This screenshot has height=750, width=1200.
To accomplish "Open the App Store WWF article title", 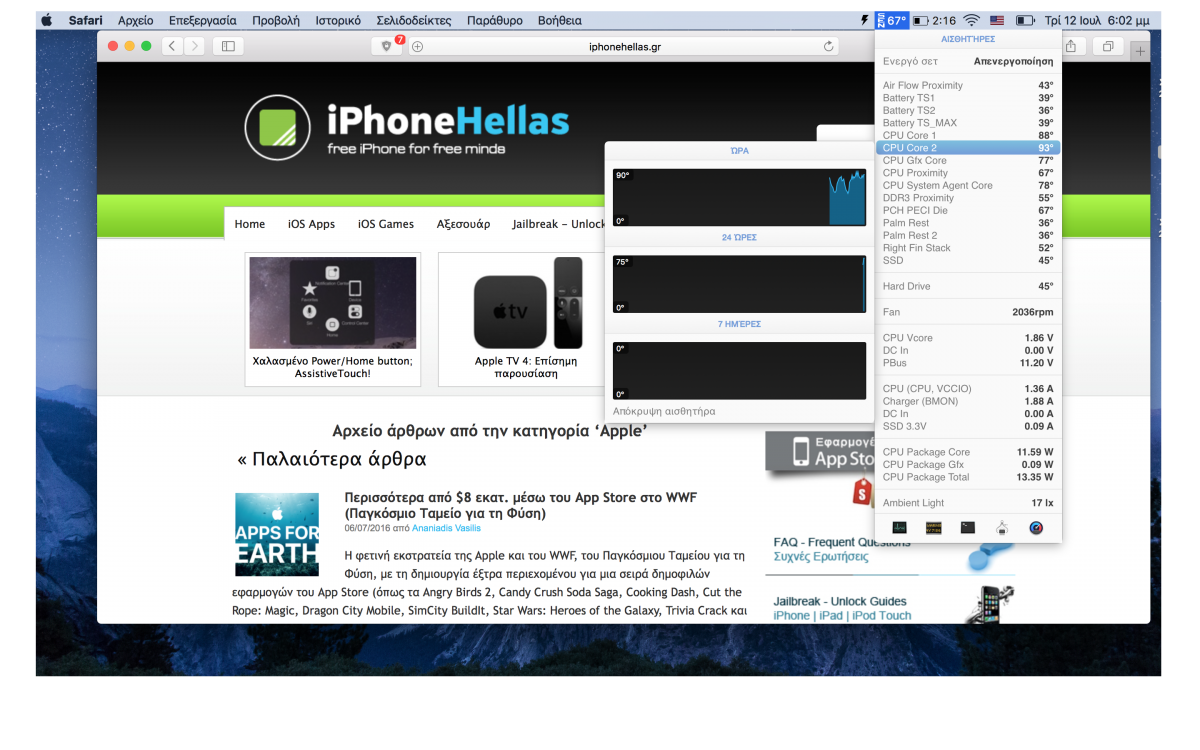I will click(x=520, y=505).
